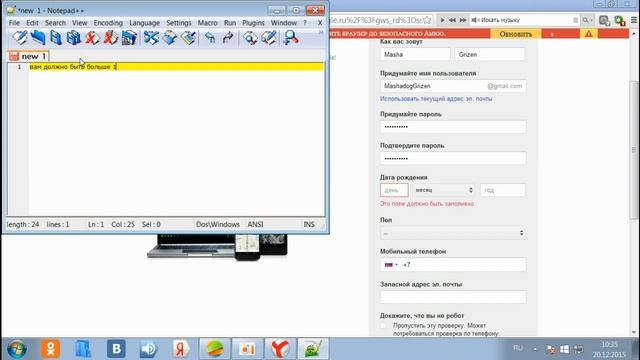Viewport: 640px width, 360px height.
Task: Click the Windows Start button
Action: coord(17,349)
